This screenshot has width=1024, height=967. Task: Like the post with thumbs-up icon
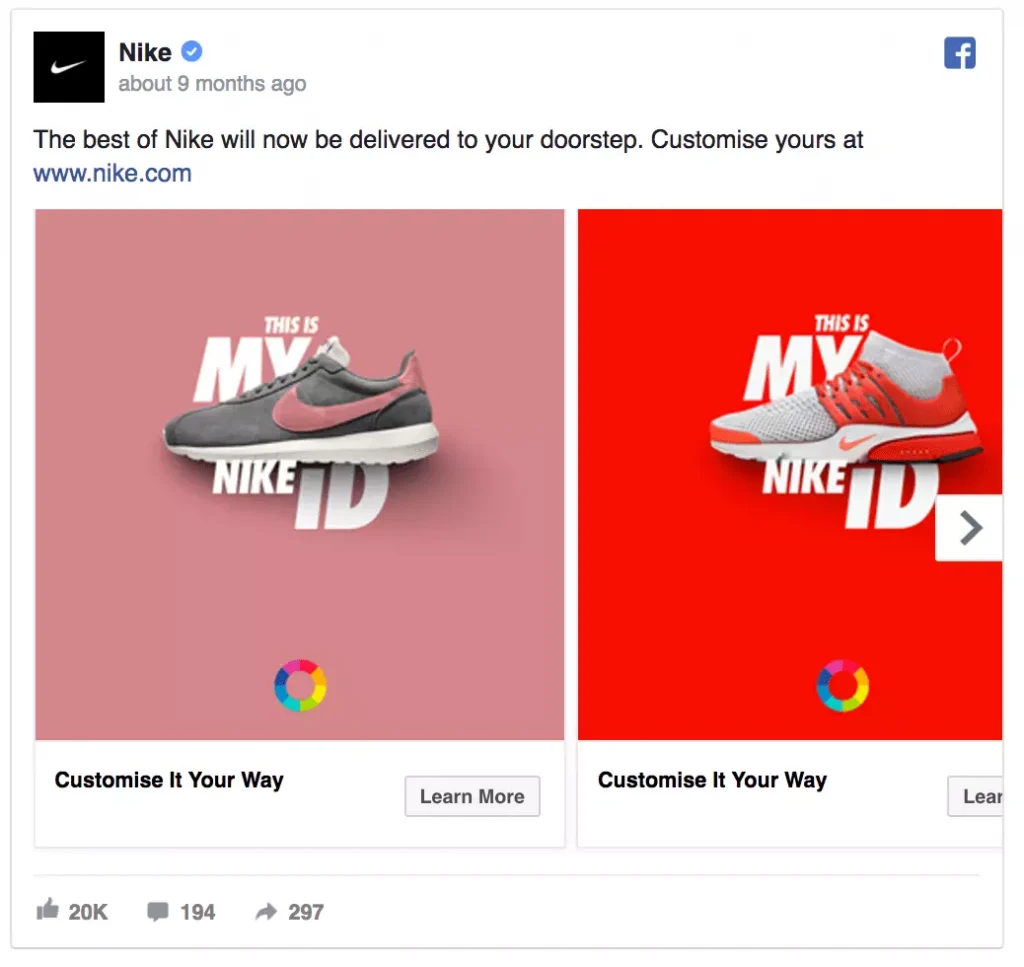47,910
